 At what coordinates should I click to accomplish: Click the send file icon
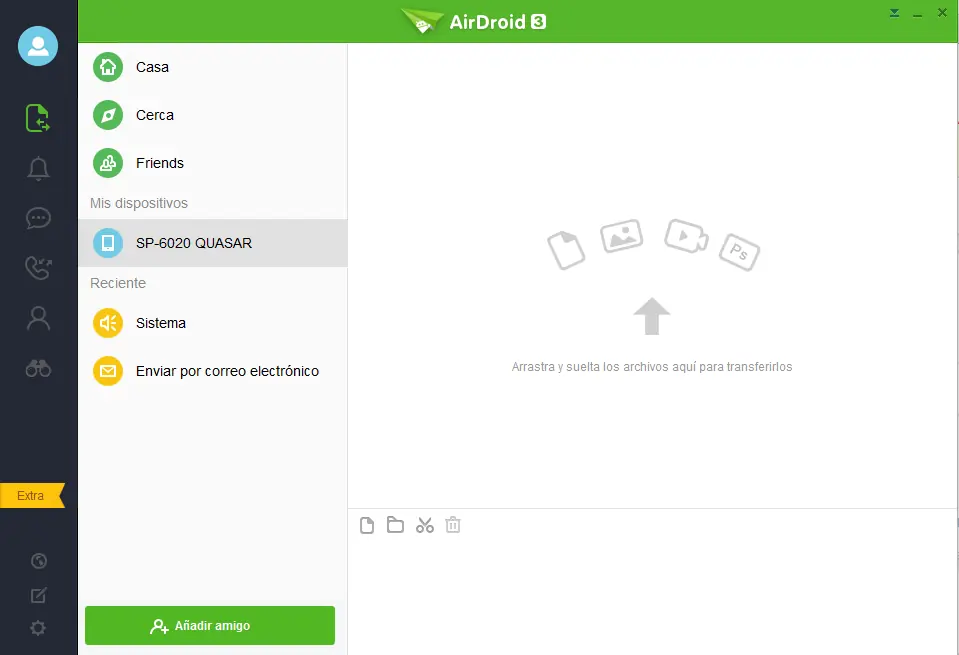367,525
